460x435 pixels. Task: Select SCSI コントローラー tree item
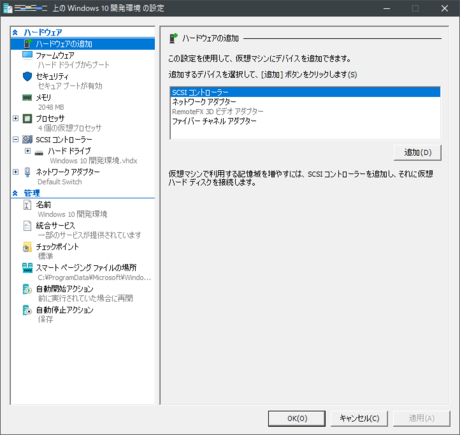(x=64, y=139)
